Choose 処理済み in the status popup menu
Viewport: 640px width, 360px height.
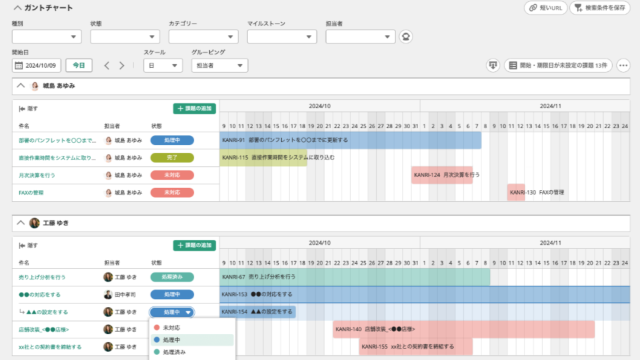click(192, 352)
